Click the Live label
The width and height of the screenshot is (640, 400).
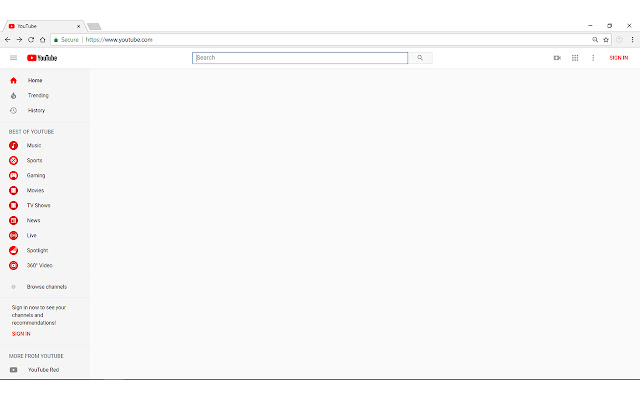(32, 236)
